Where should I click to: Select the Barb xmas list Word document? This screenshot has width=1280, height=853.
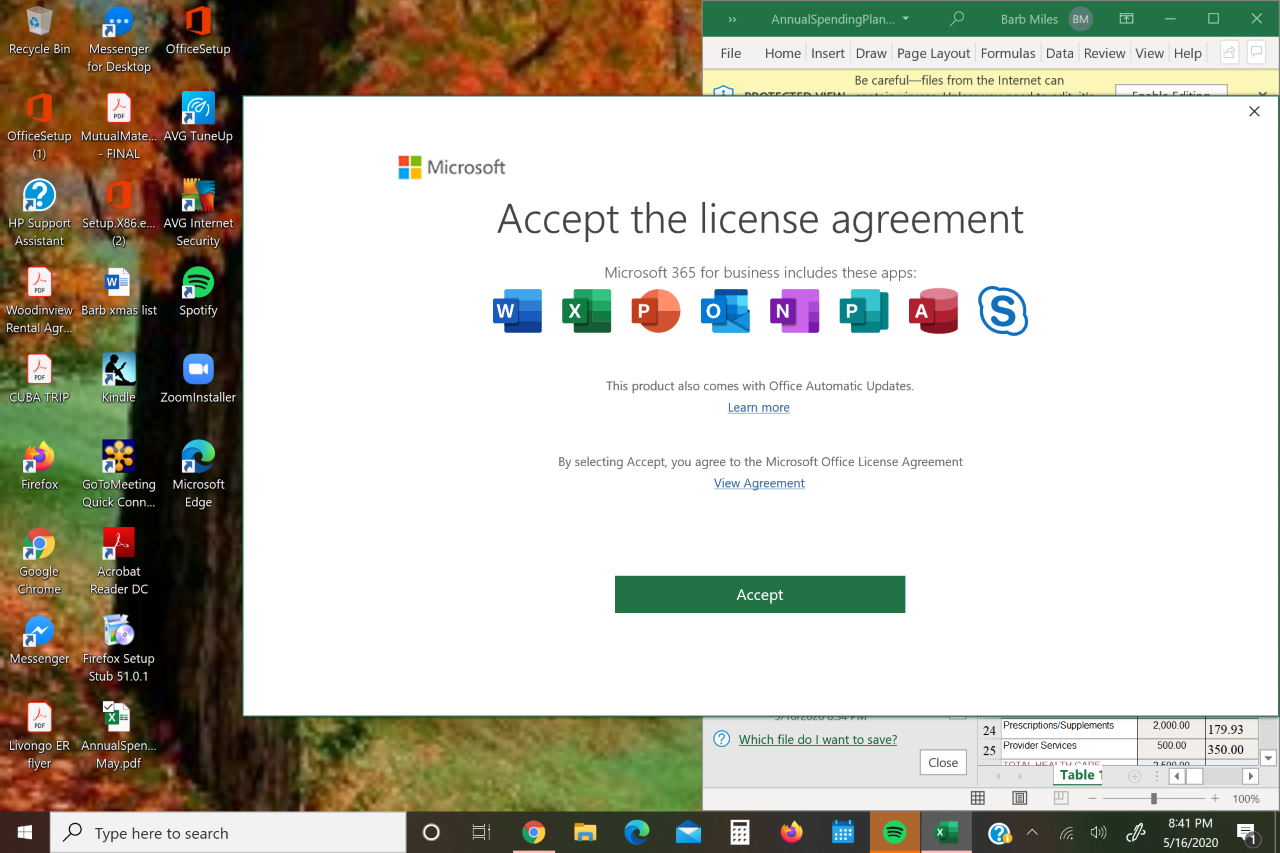(x=118, y=291)
